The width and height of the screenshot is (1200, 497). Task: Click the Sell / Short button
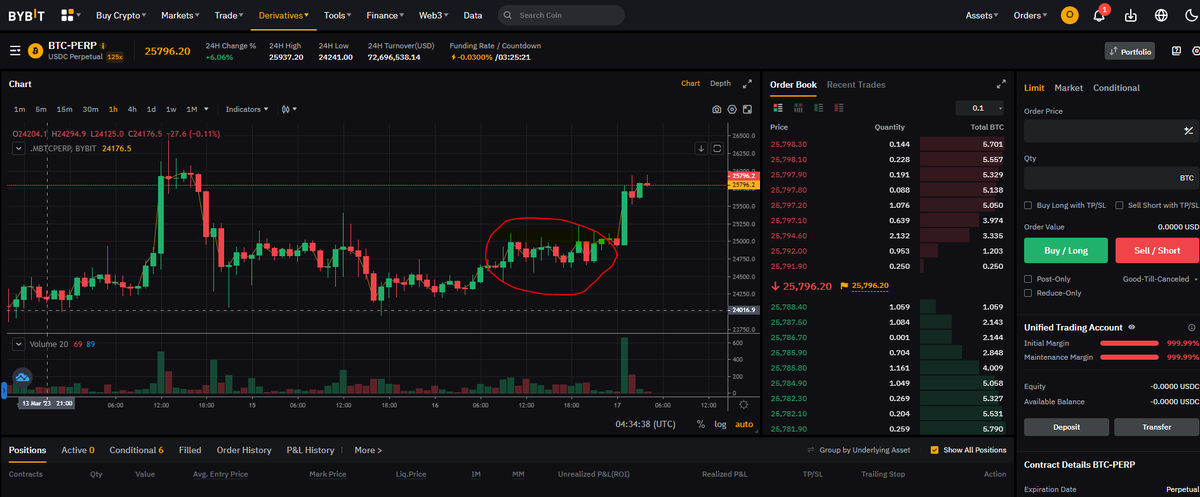click(x=1156, y=250)
